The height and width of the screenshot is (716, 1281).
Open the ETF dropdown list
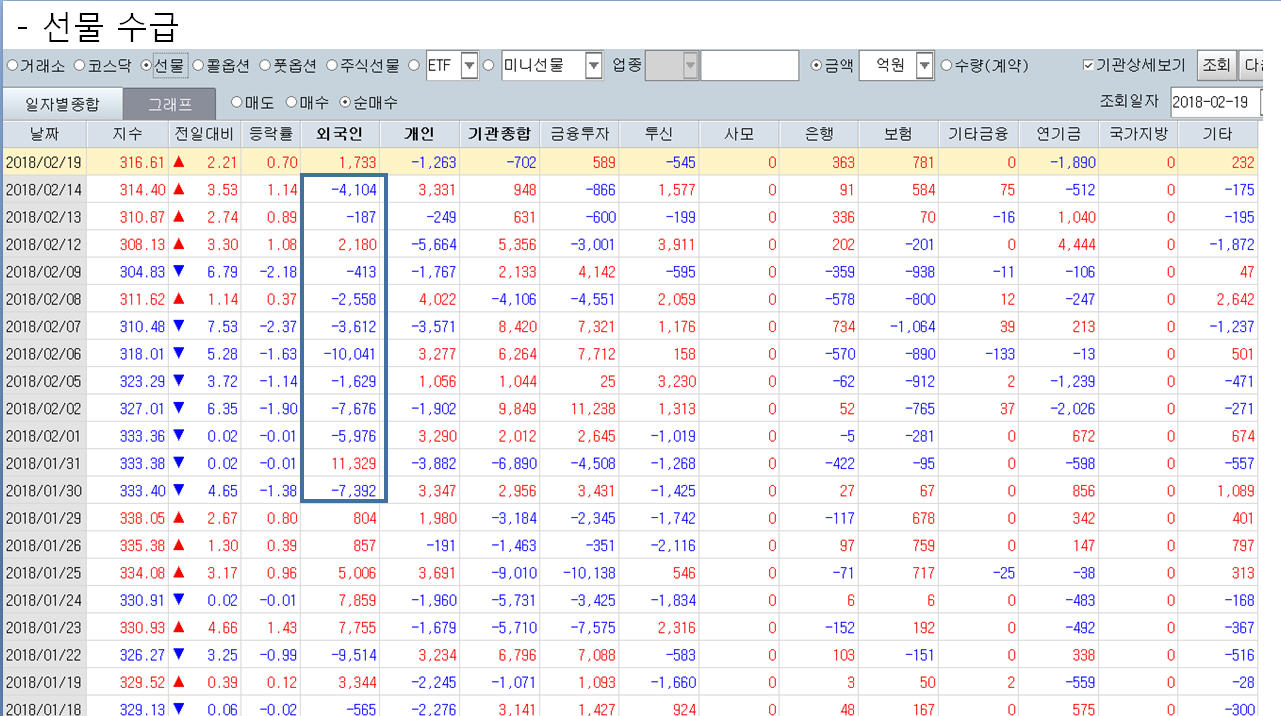[x=469, y=66]
